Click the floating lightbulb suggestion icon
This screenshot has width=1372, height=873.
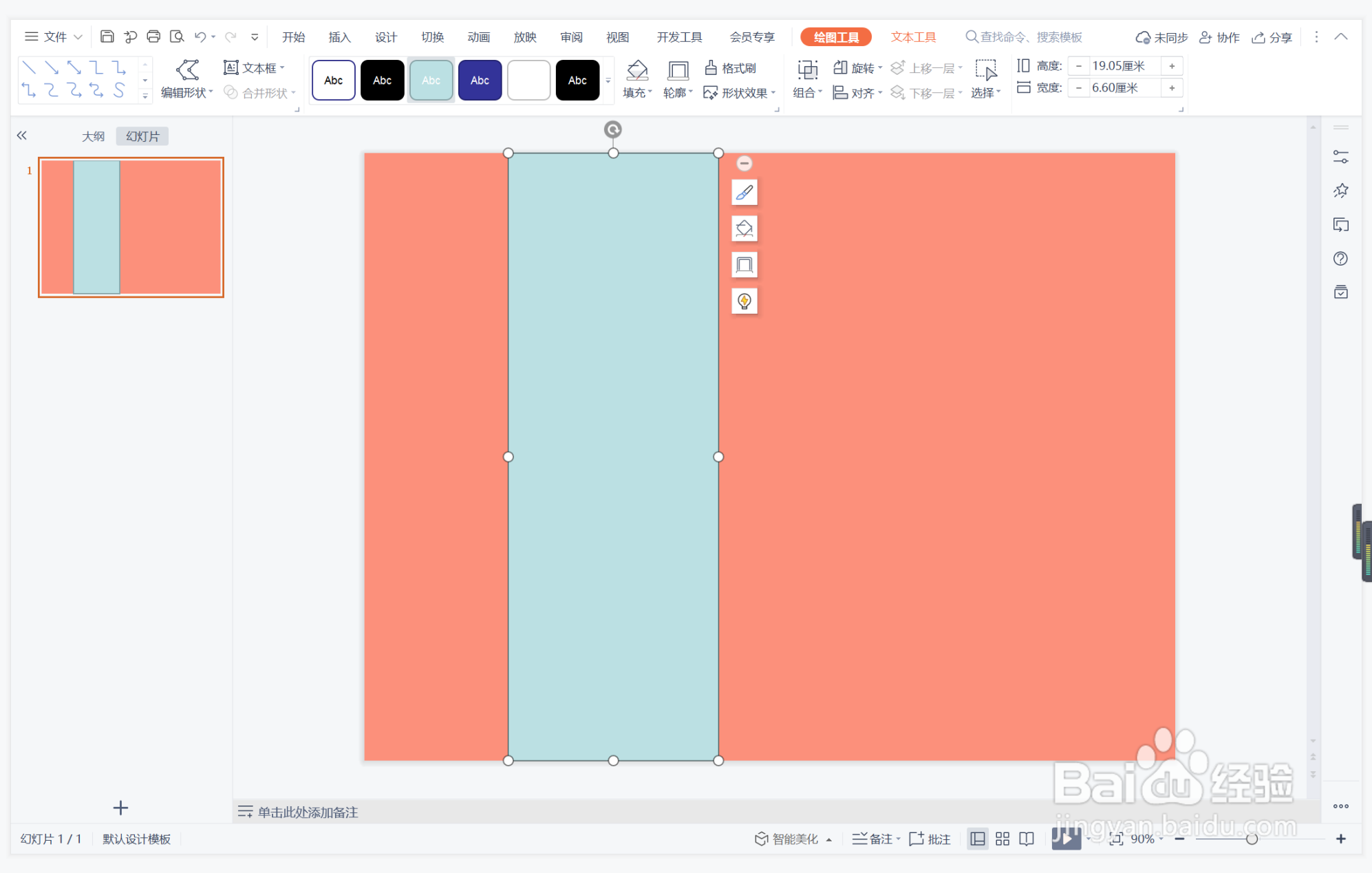pos(744,301)
